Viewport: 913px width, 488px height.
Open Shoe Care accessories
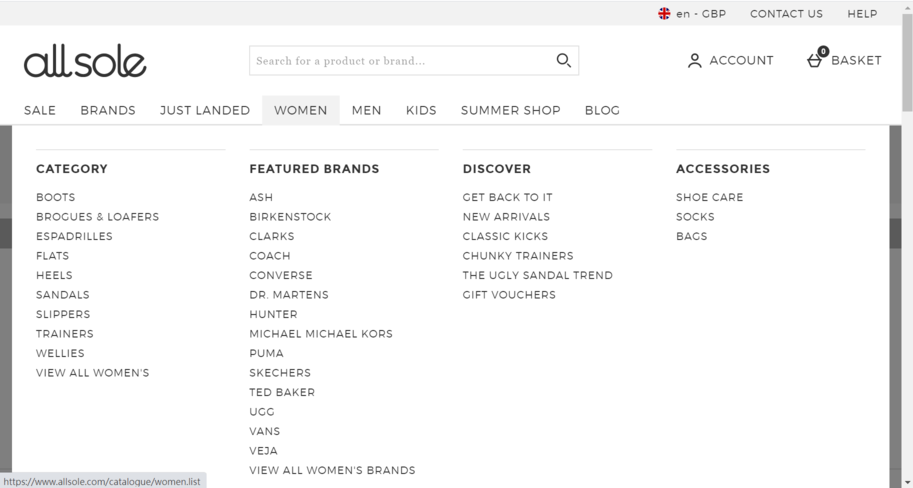709,197
